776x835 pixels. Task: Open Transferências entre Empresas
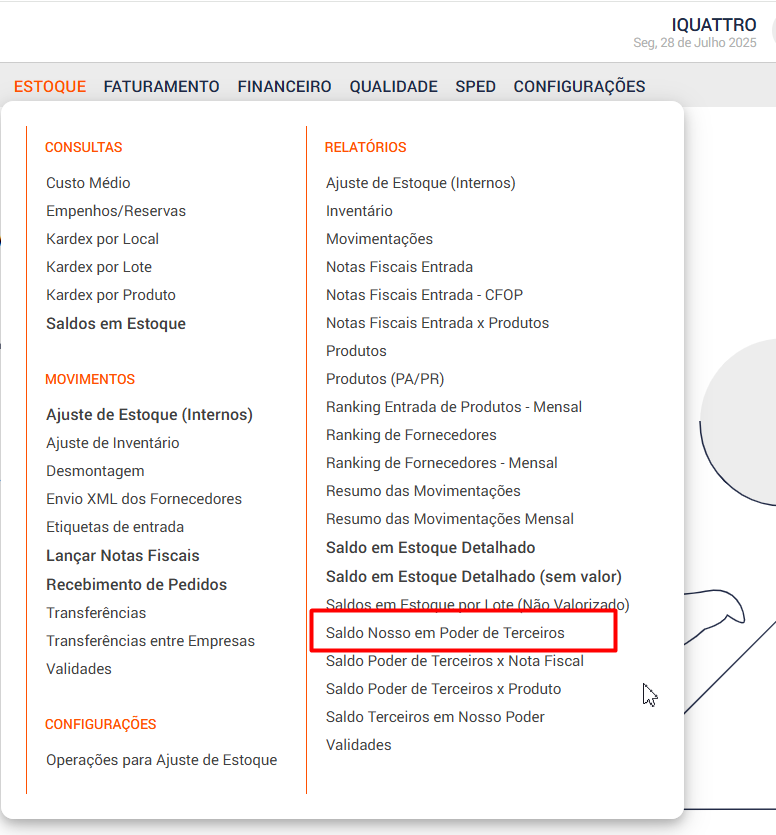click(x=151, y=641)
